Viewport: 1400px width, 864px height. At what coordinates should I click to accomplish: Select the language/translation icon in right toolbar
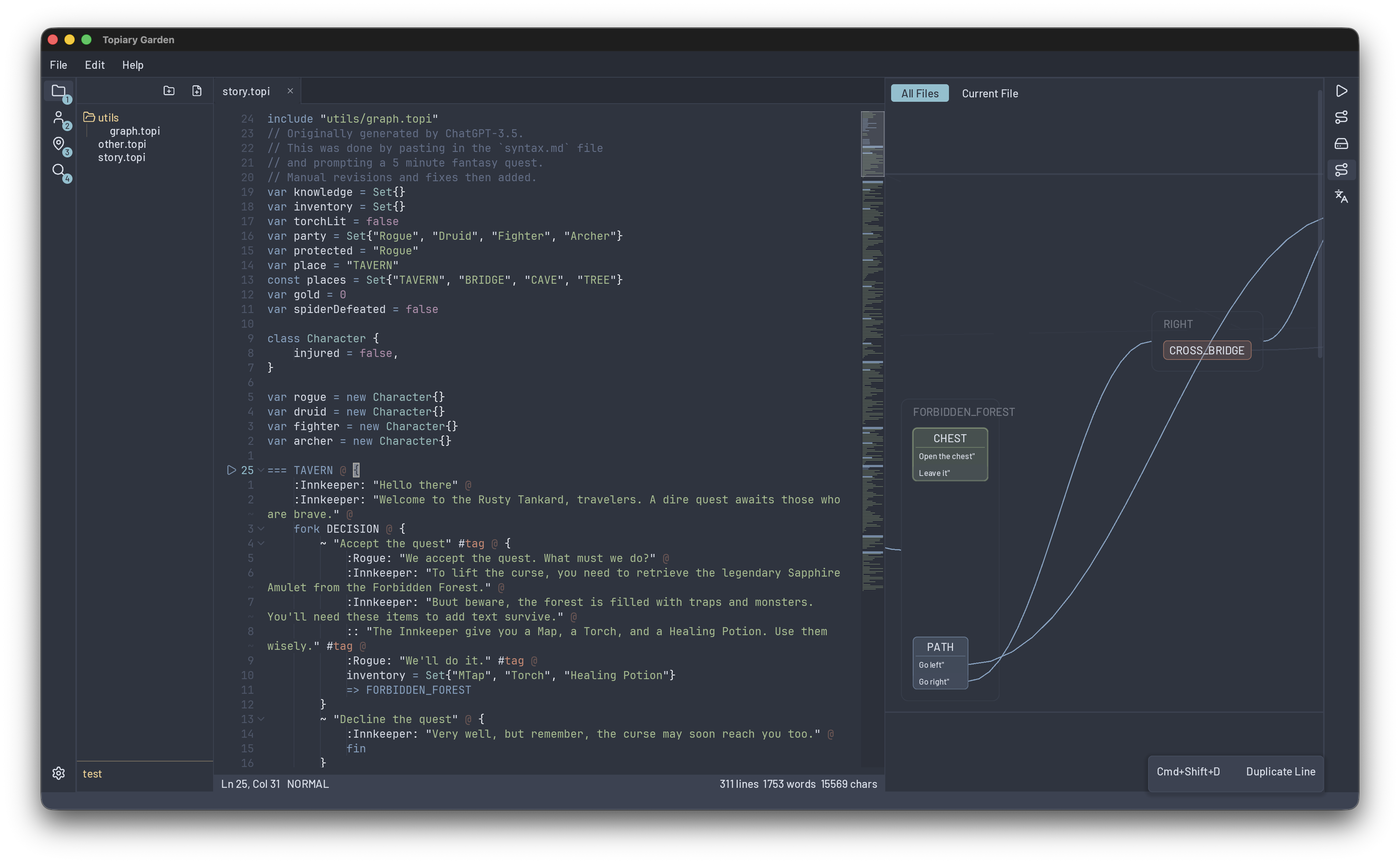[x=1342, y=197]
